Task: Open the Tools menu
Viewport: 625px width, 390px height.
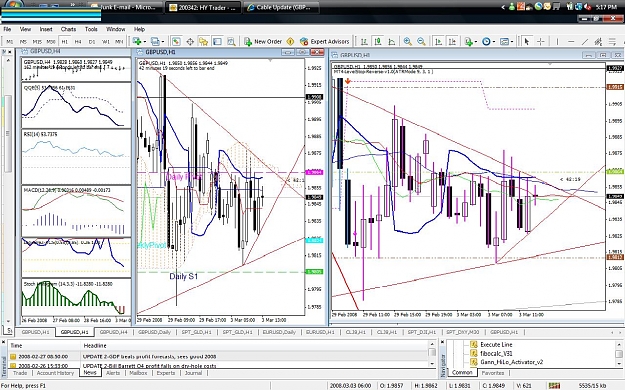Action: point(91,29)
